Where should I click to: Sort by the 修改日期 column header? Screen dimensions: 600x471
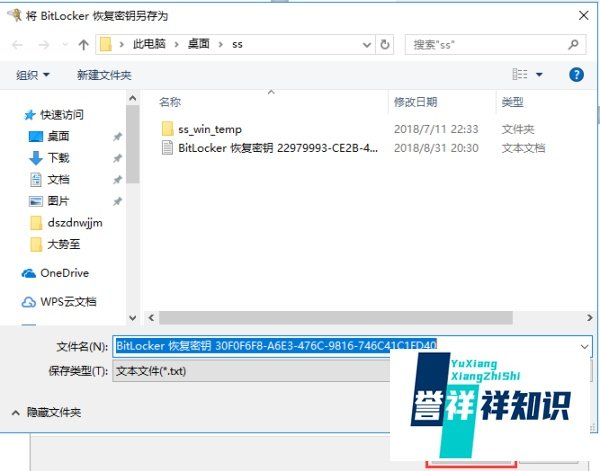click(416, 102)
